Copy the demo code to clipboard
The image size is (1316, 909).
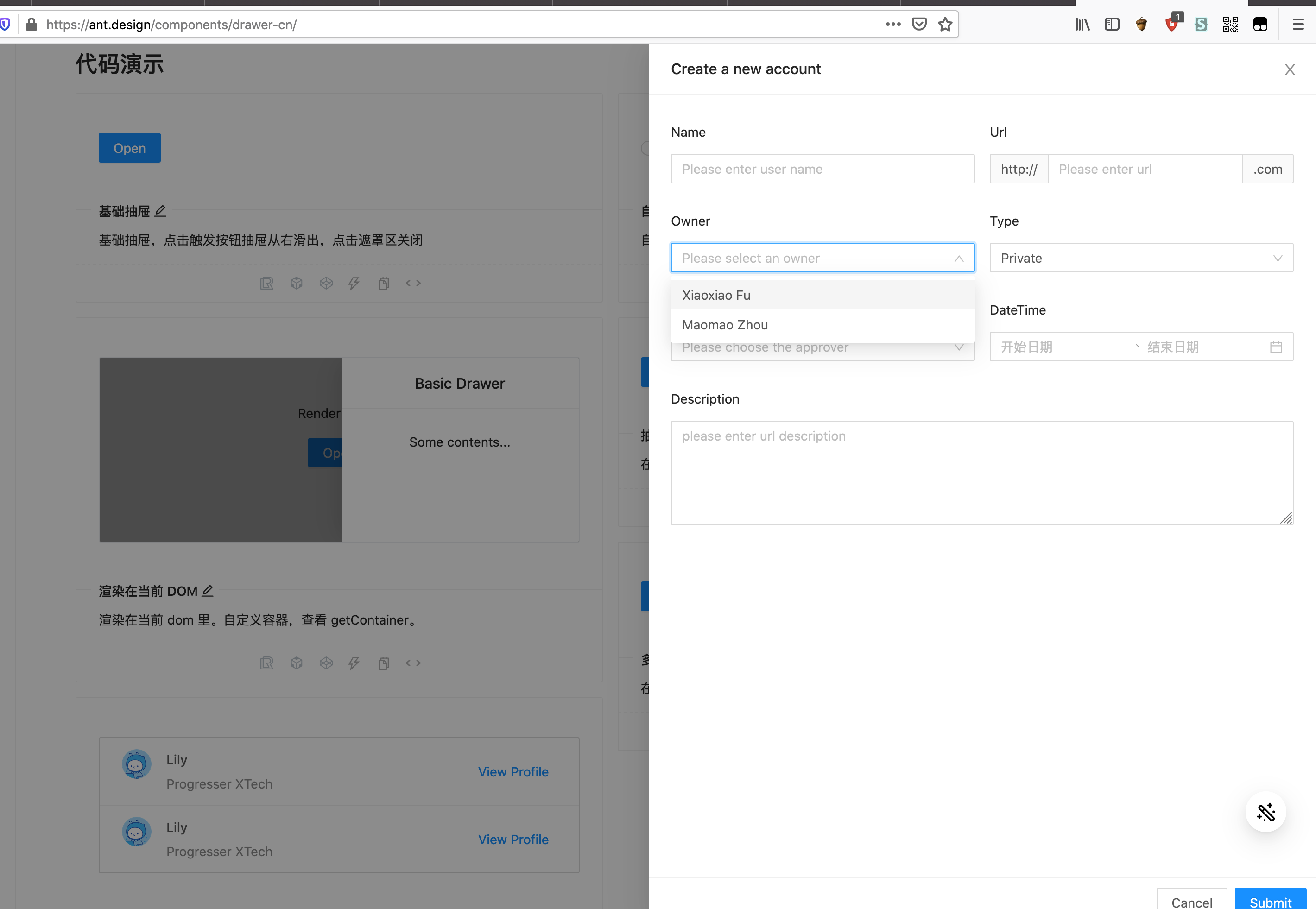coord(383,283)
